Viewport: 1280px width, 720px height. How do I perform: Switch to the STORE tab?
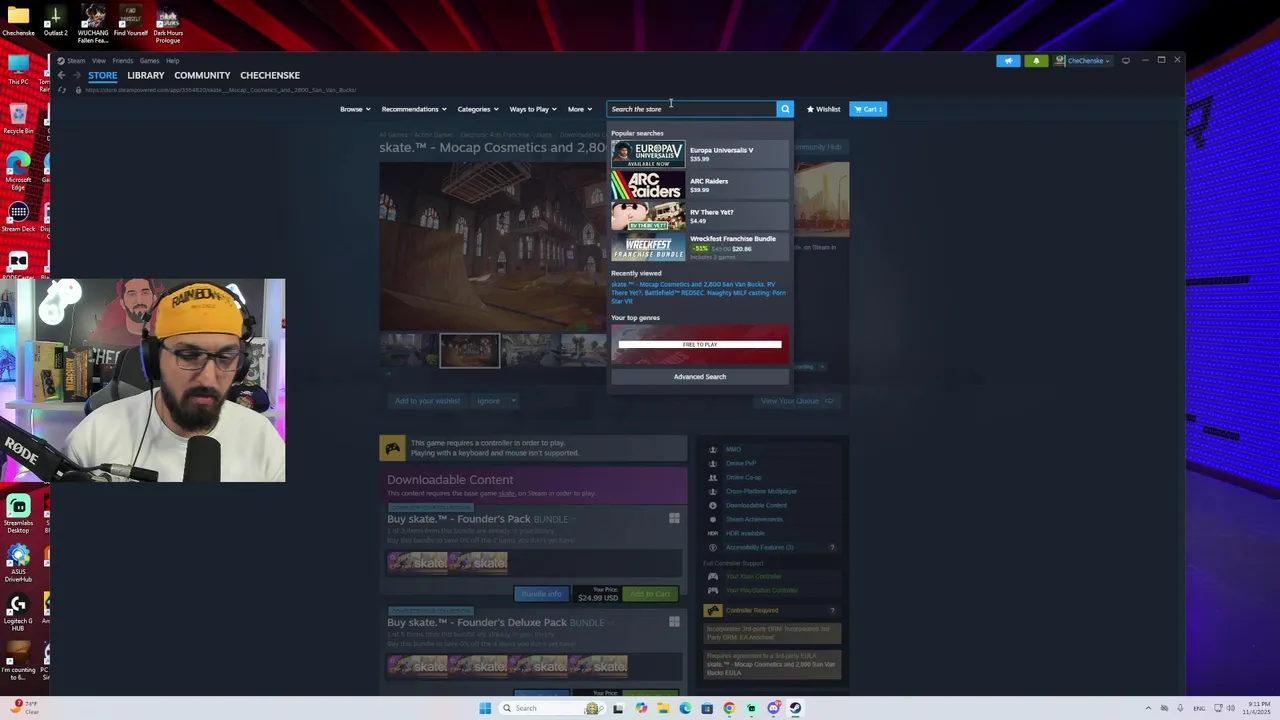pyautogui.click(x=102, y=75)
